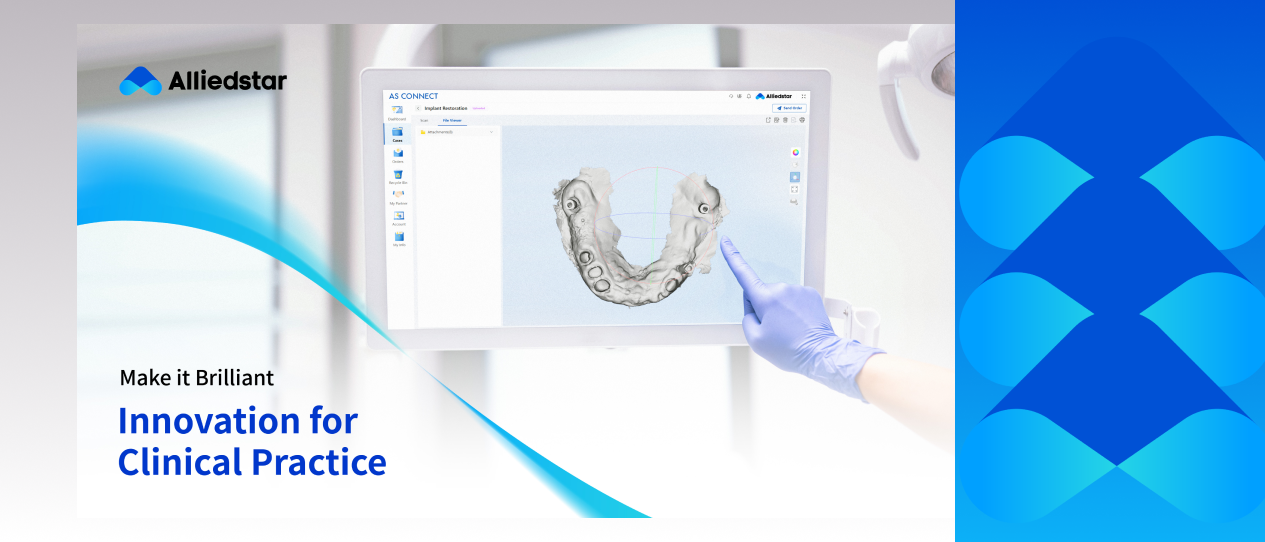
Task: Open Orders in the left sidebar
Action: click(398, 154)
